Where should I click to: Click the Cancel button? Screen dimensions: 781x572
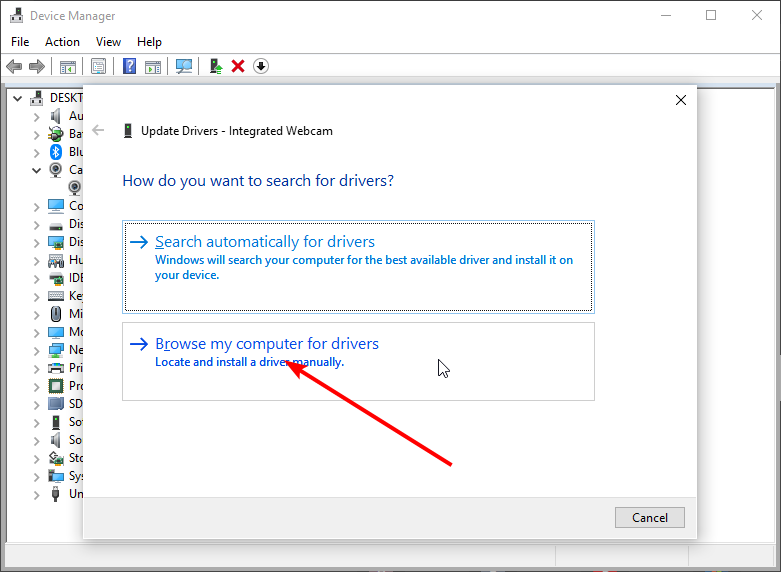coord(649,517)
